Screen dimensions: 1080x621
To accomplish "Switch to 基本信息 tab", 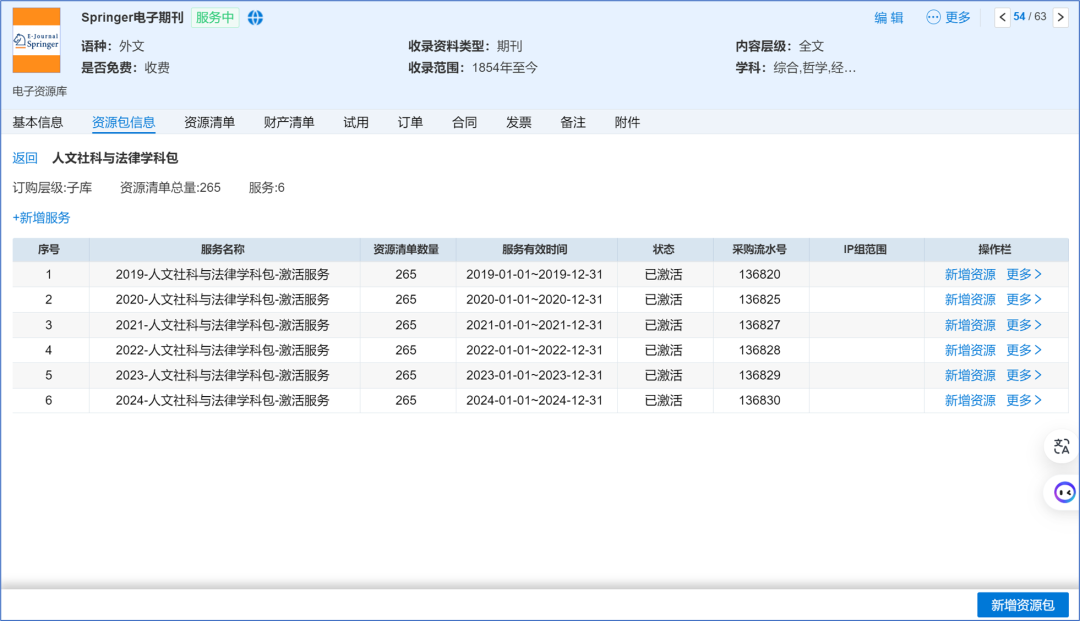I will tap(38, 123).
